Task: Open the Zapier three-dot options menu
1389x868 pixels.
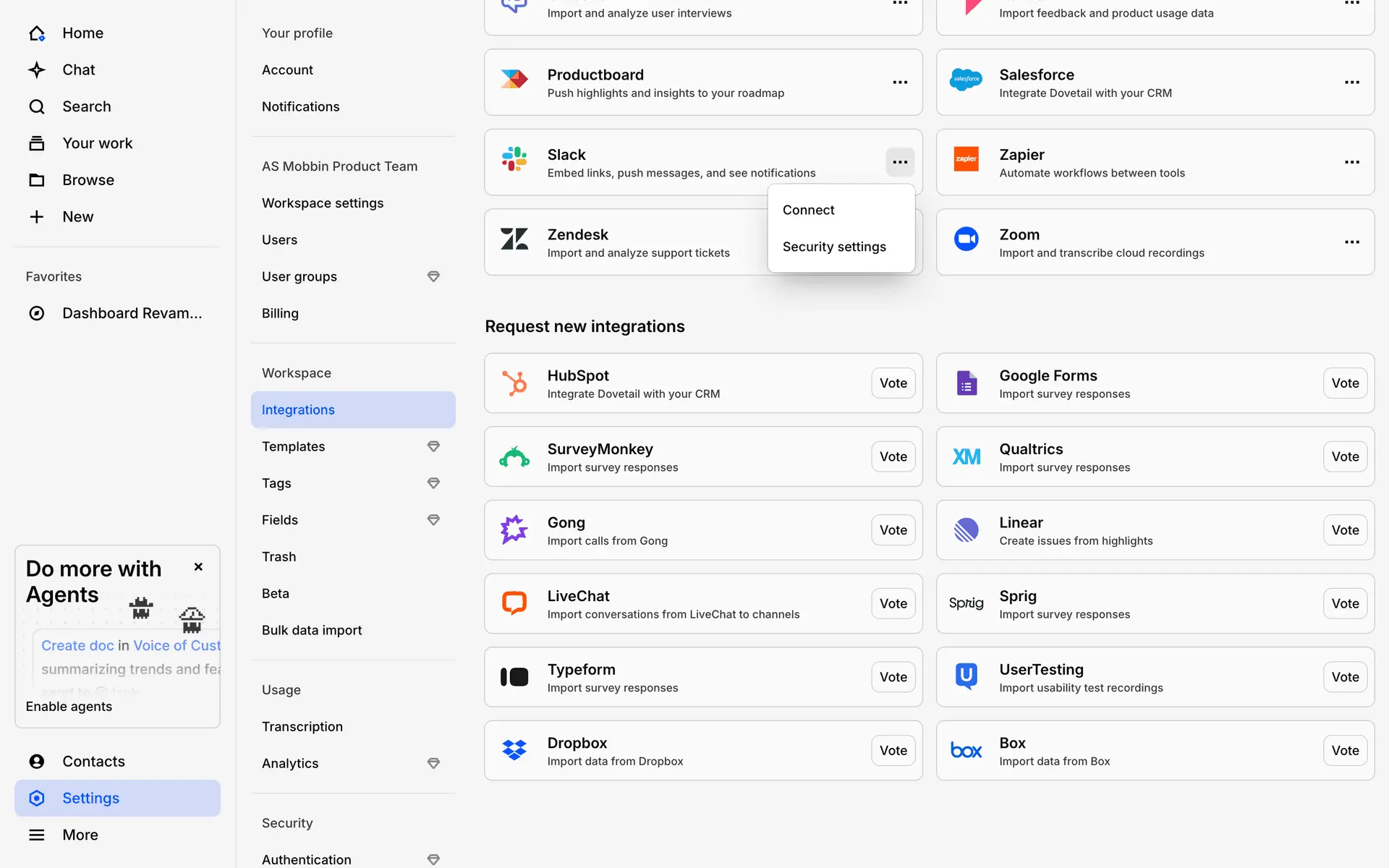Action: [x=1351, y=162]
